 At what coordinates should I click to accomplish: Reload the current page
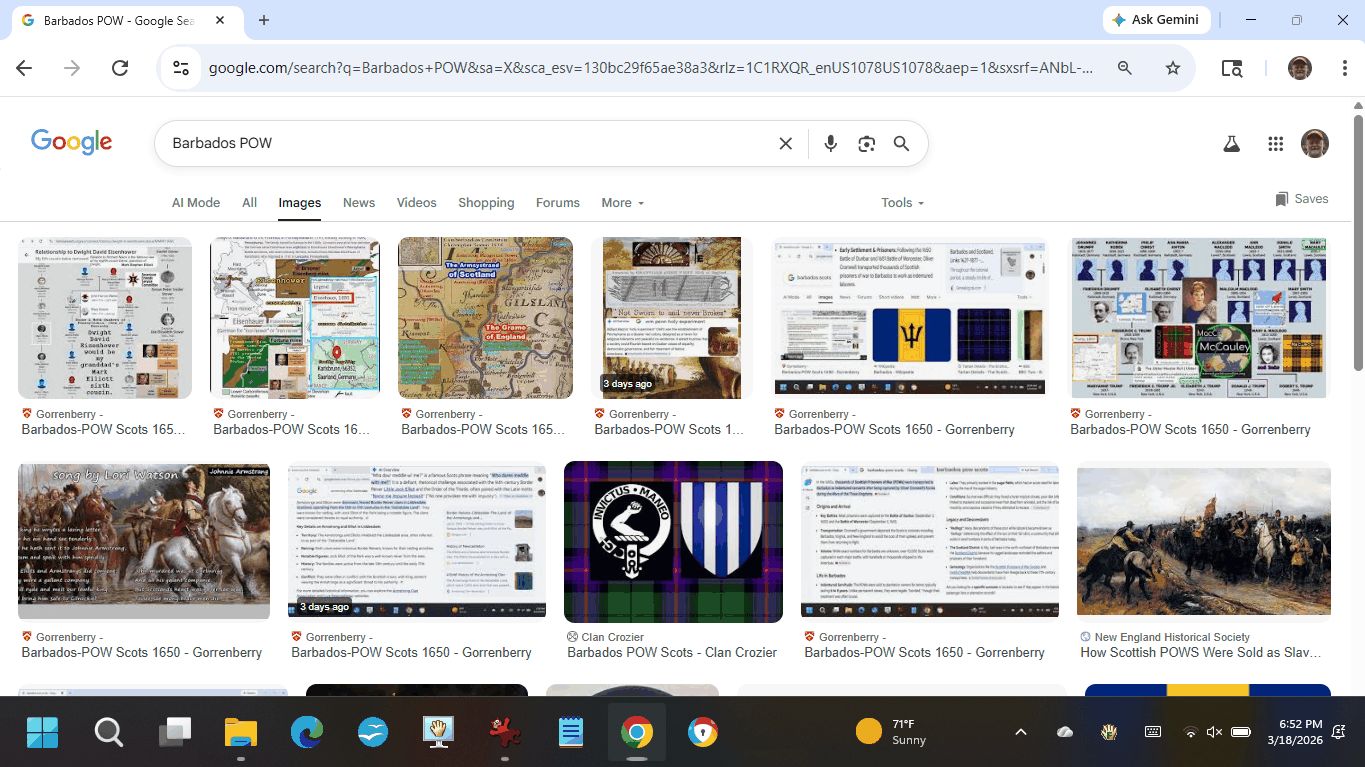[x=120, y=68]
